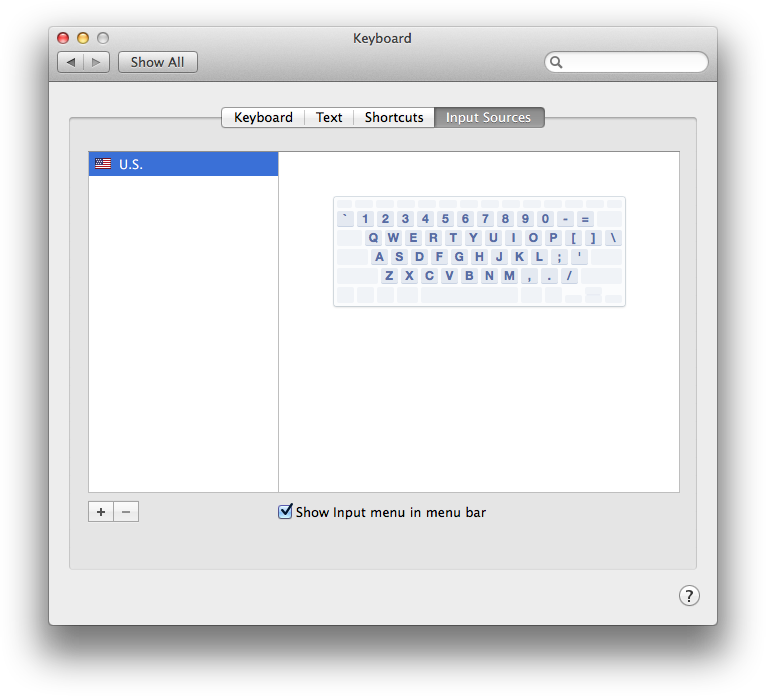766x696 pixels.
Task: Focus the search field in the toolbar
Action: click(632, 62)
